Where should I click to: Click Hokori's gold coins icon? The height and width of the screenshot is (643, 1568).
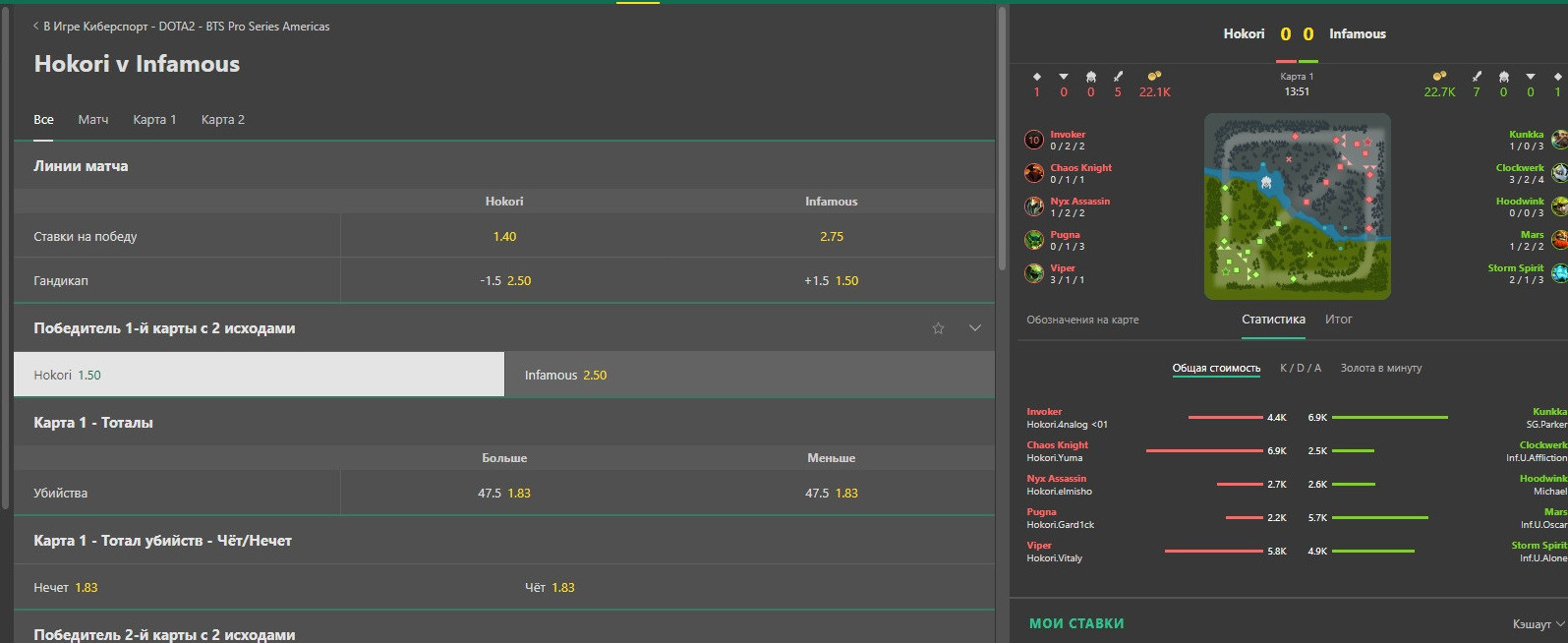1155,76
